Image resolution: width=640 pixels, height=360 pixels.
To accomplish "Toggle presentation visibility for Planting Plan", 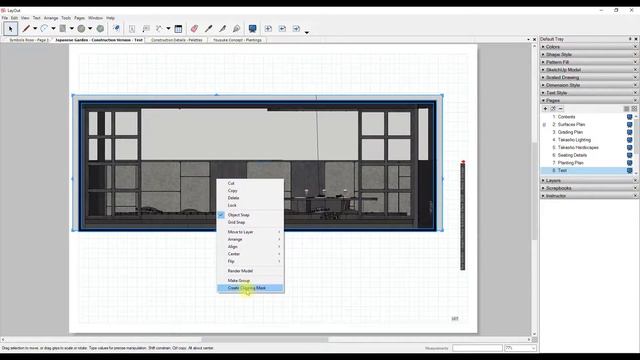I will (x=629, y=163).
